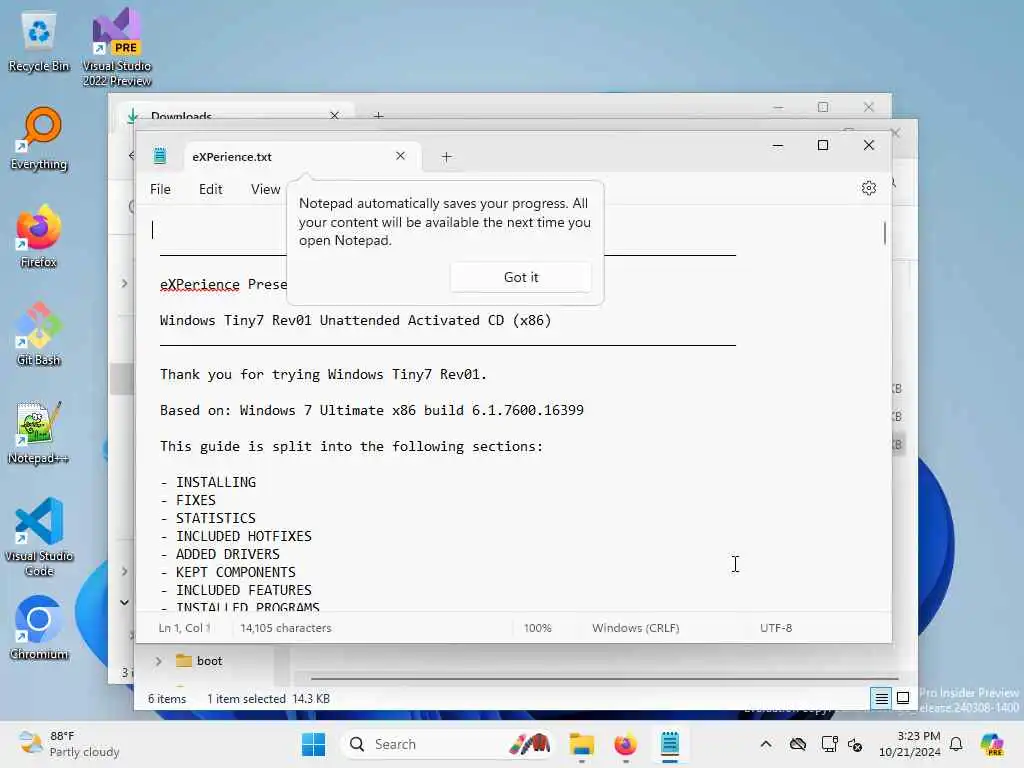Open notifications bell icon

pyautogui.click(x=956, y=744)
